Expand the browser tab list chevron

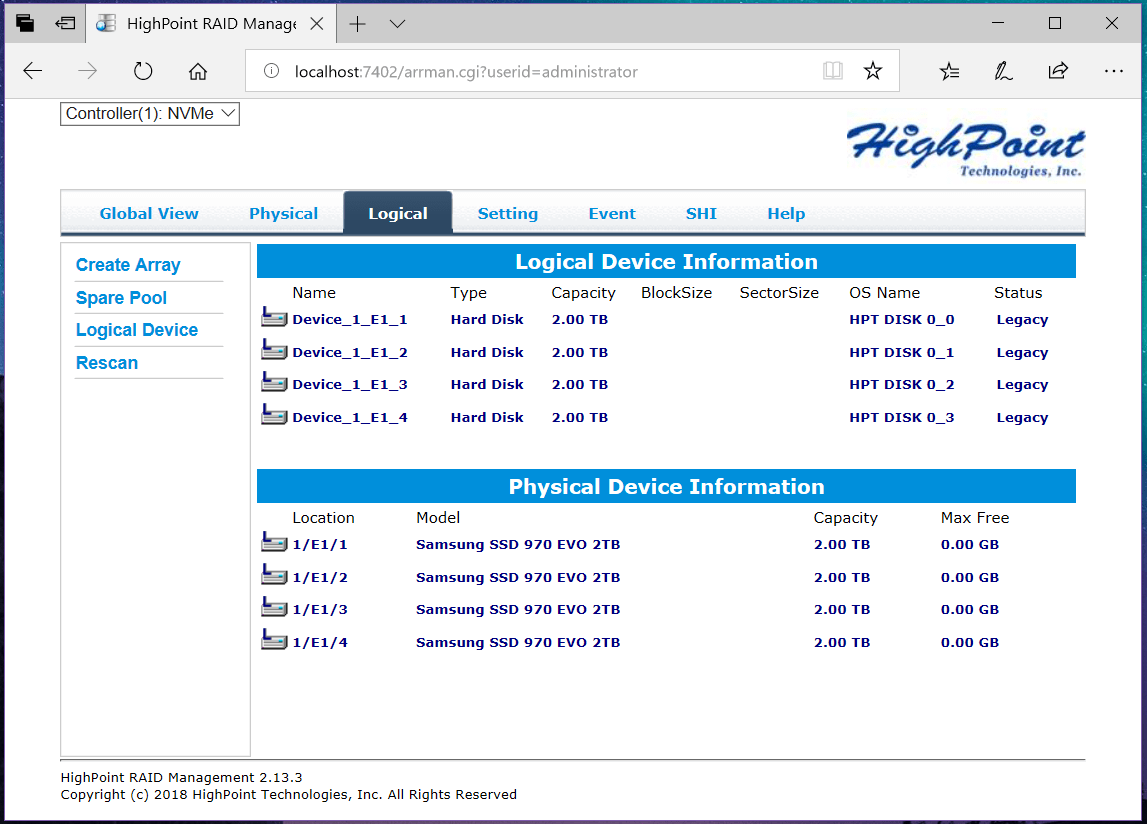pyautogui.click(x=397, y=23)
